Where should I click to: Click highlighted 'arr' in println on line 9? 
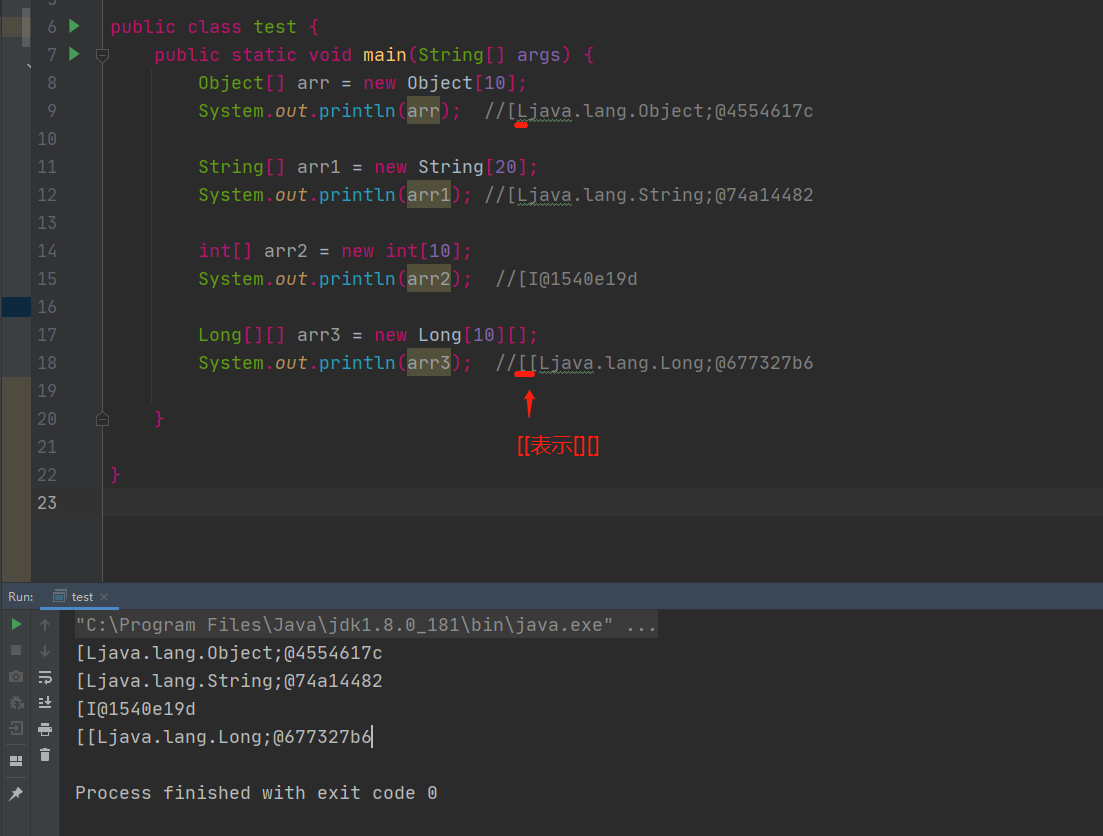pos(423,110)
